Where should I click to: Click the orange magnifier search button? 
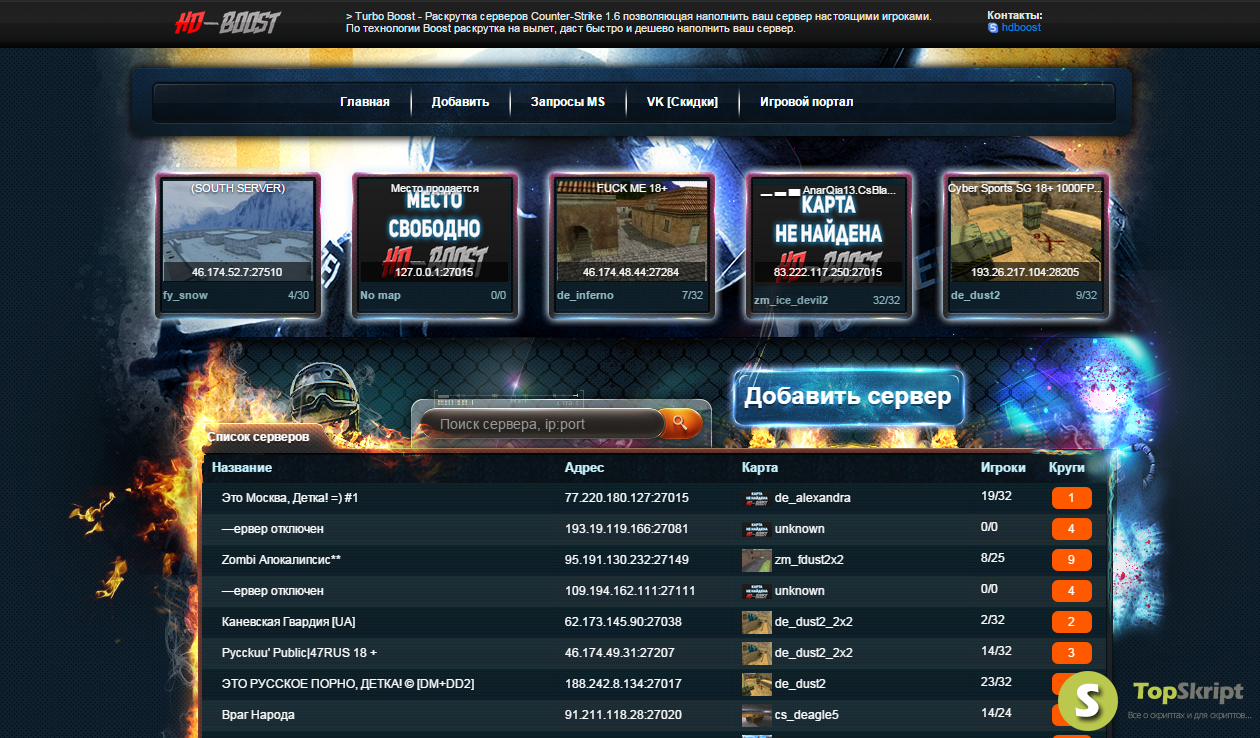click(680, 423)
